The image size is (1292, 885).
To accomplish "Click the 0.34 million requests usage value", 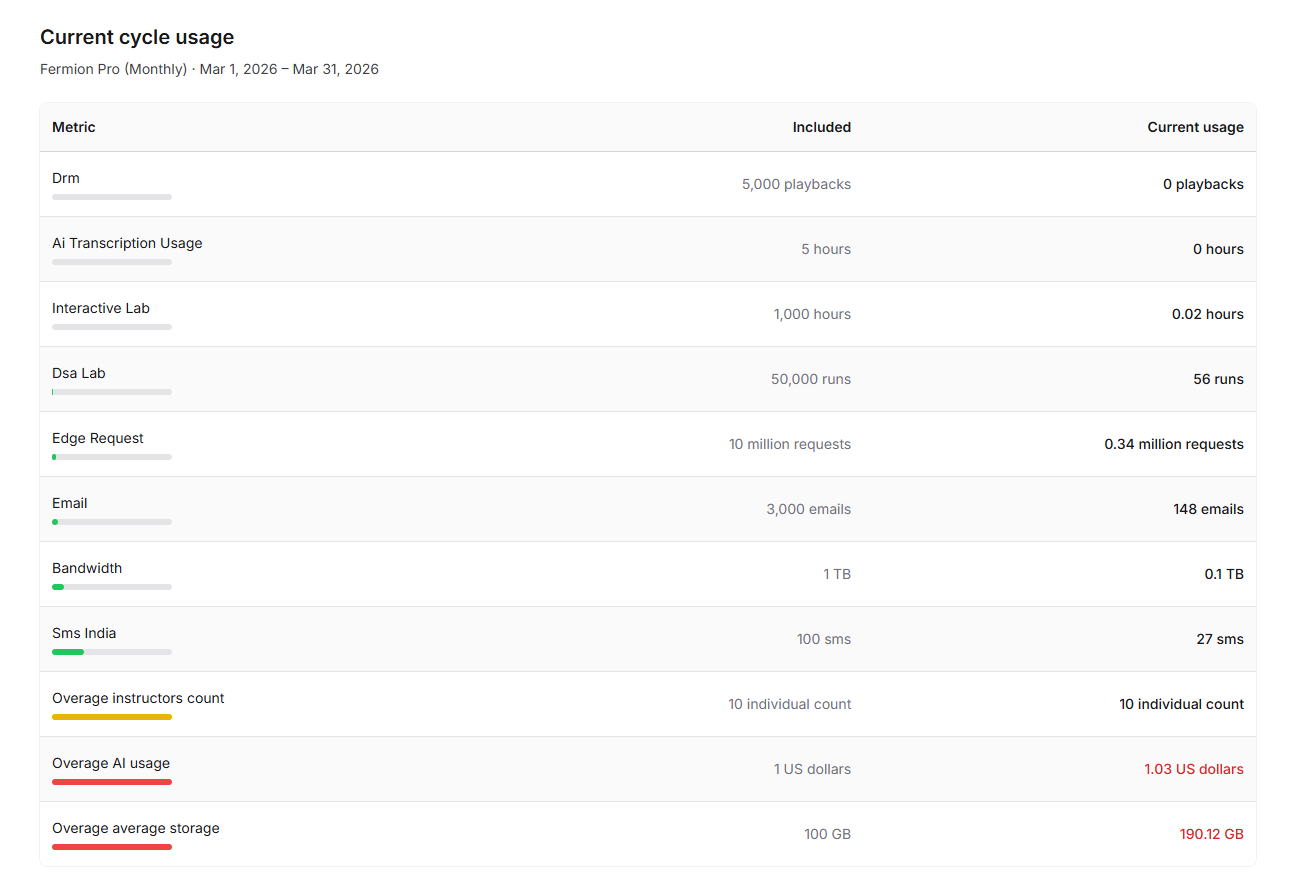I will point(1174,444).
